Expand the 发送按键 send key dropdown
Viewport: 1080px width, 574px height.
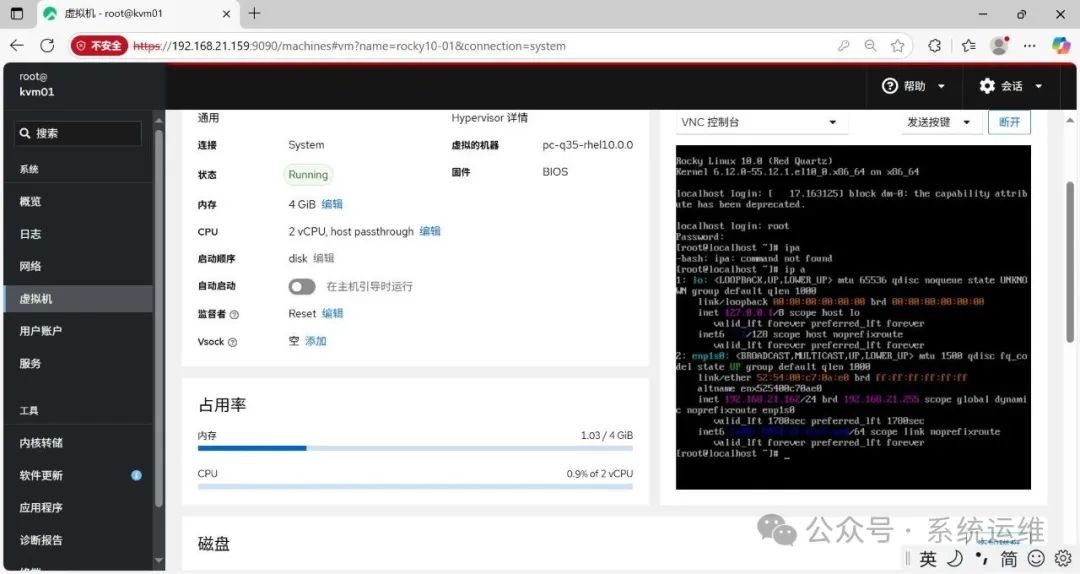click(940, 122)
